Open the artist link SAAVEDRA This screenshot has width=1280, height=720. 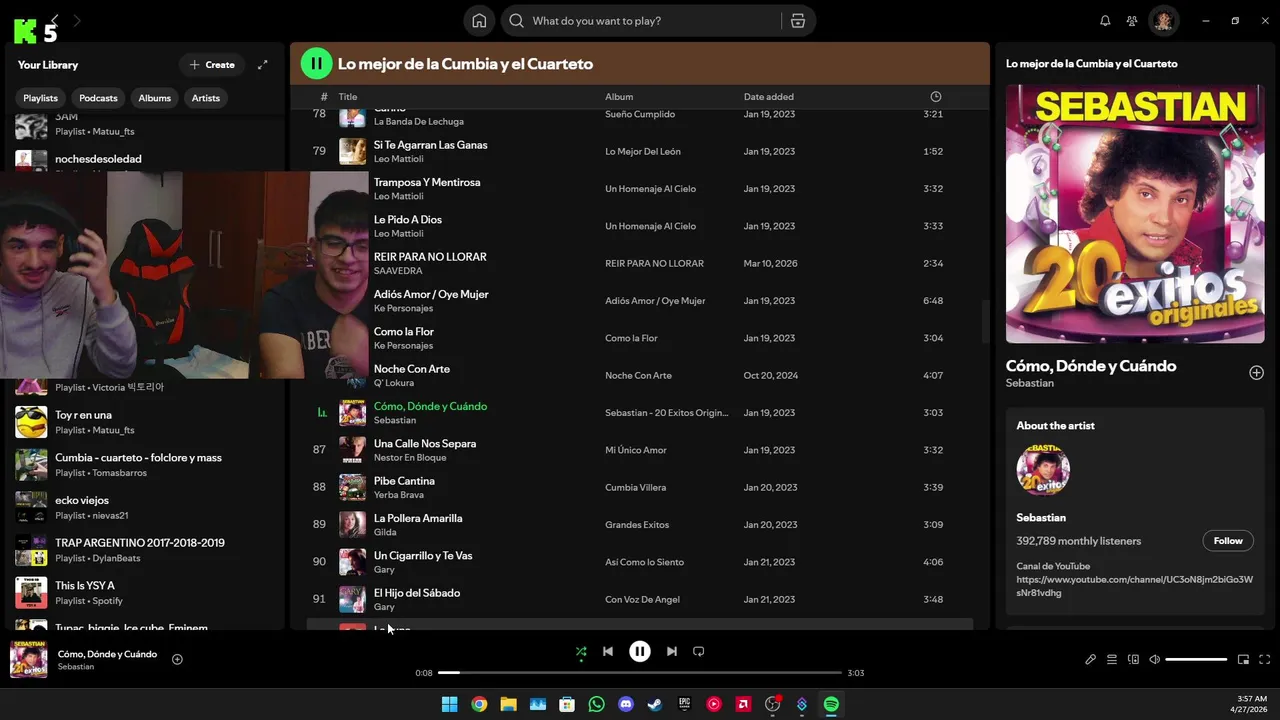pos(398,271)
